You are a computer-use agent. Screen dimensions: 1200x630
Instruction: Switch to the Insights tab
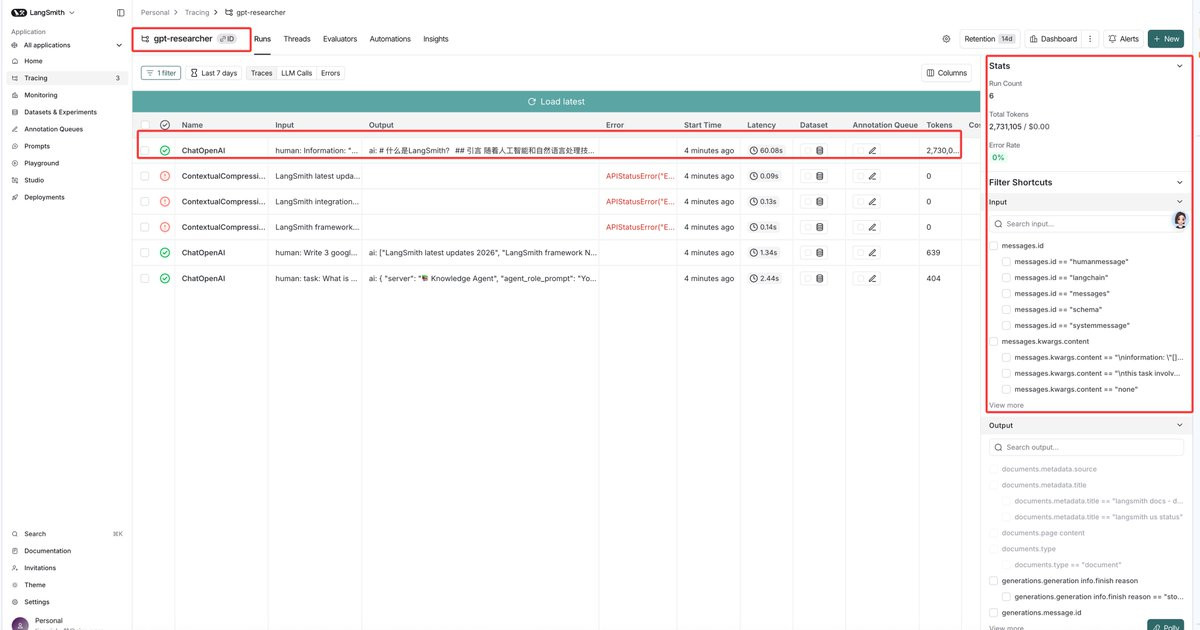click(x=436, y=39)
